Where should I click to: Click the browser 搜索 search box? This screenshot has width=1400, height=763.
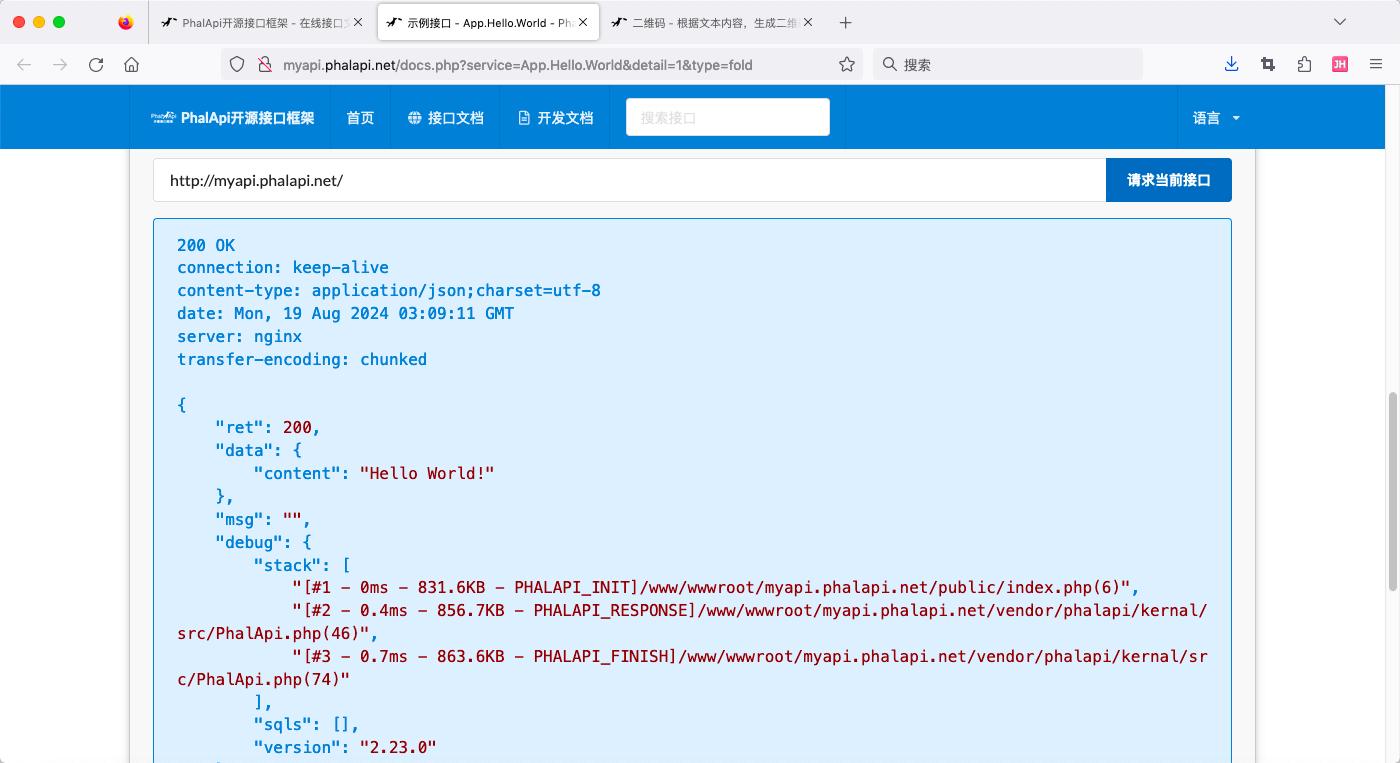1008,64
